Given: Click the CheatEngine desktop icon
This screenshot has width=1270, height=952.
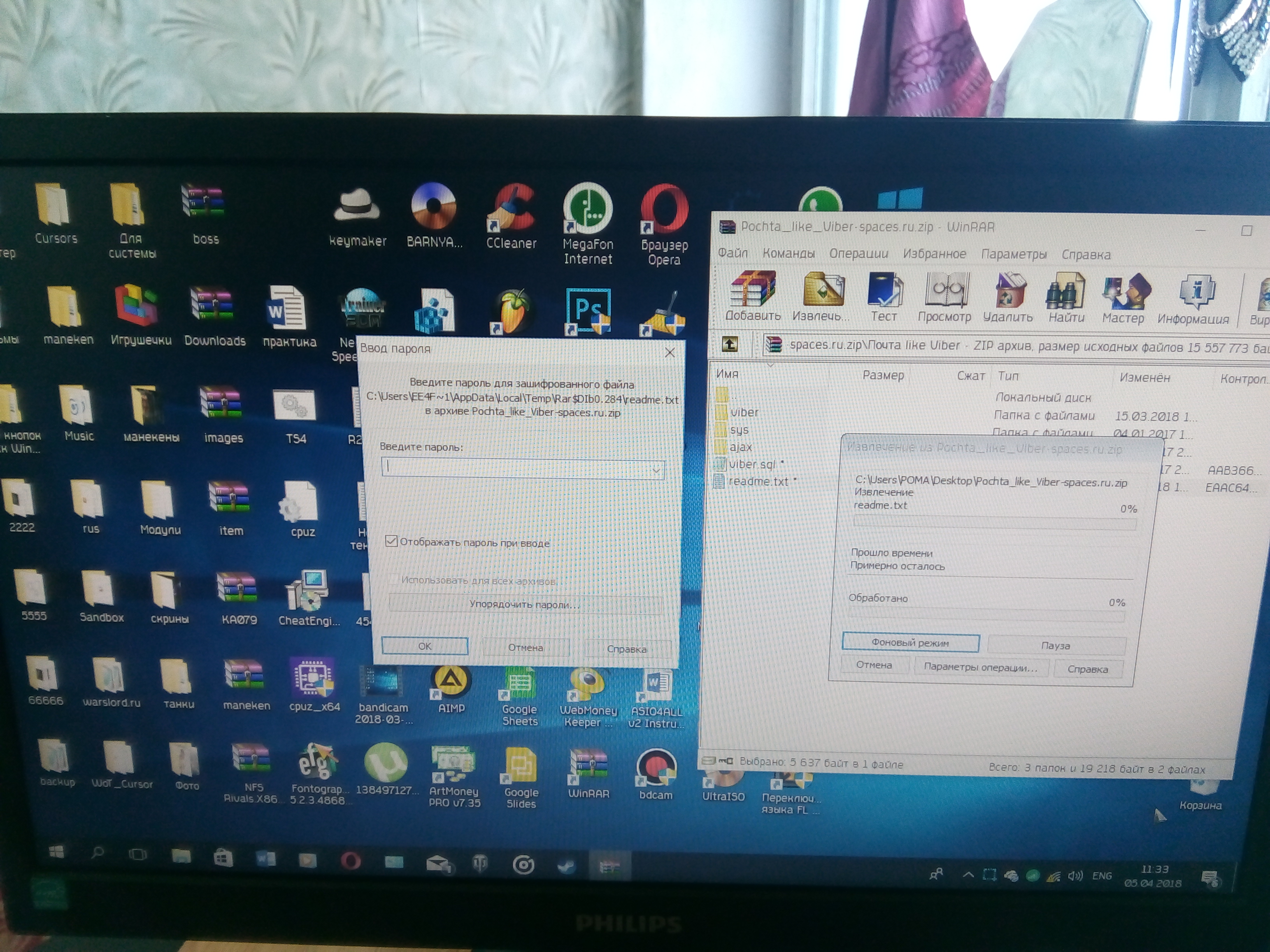Looking at the screenshot, I should (309, 598).
